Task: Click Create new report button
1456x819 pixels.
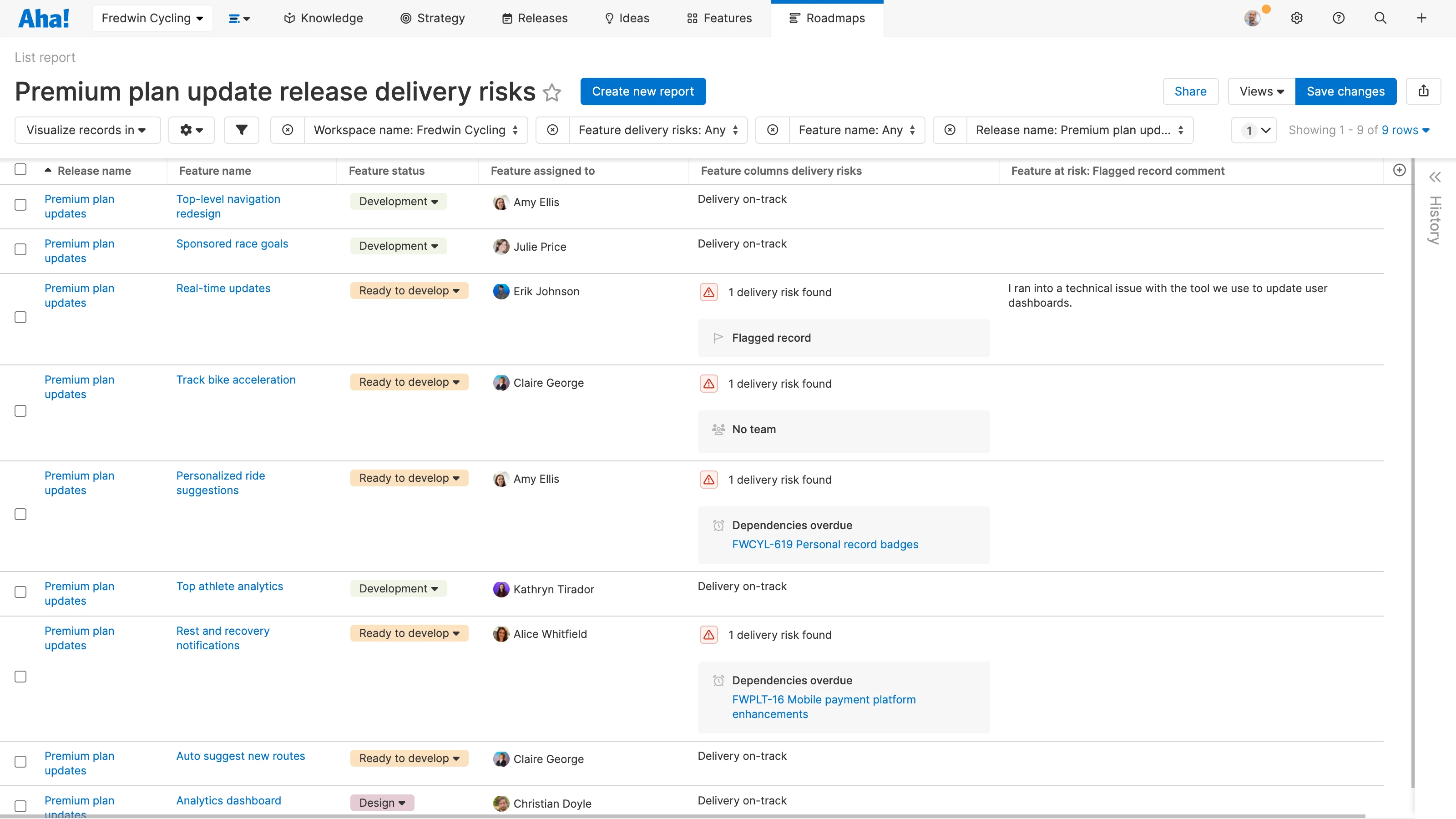Action: [642, 91]
